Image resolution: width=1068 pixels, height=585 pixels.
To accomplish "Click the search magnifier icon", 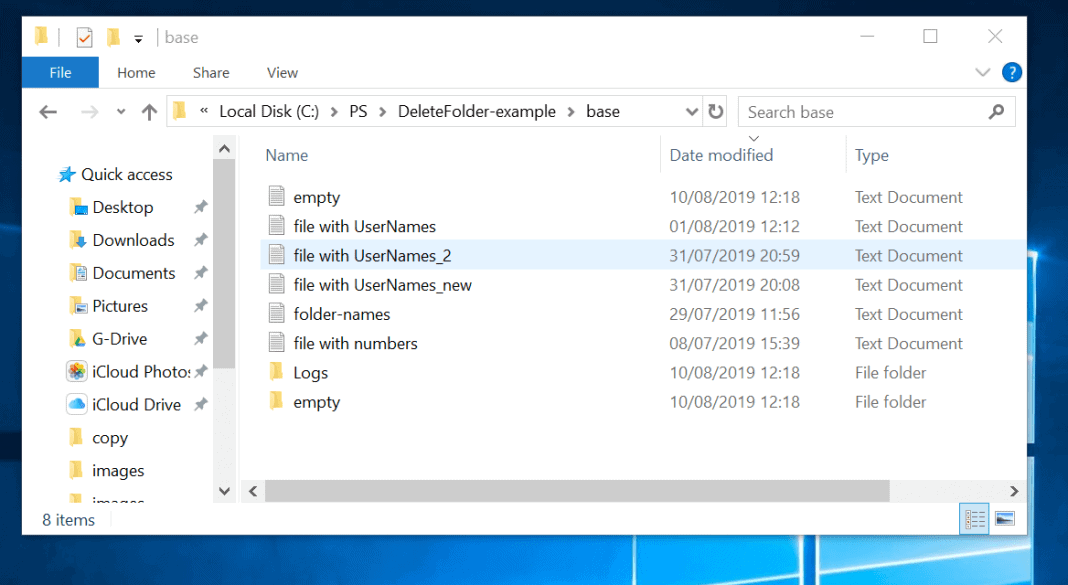I will point(996,112).
